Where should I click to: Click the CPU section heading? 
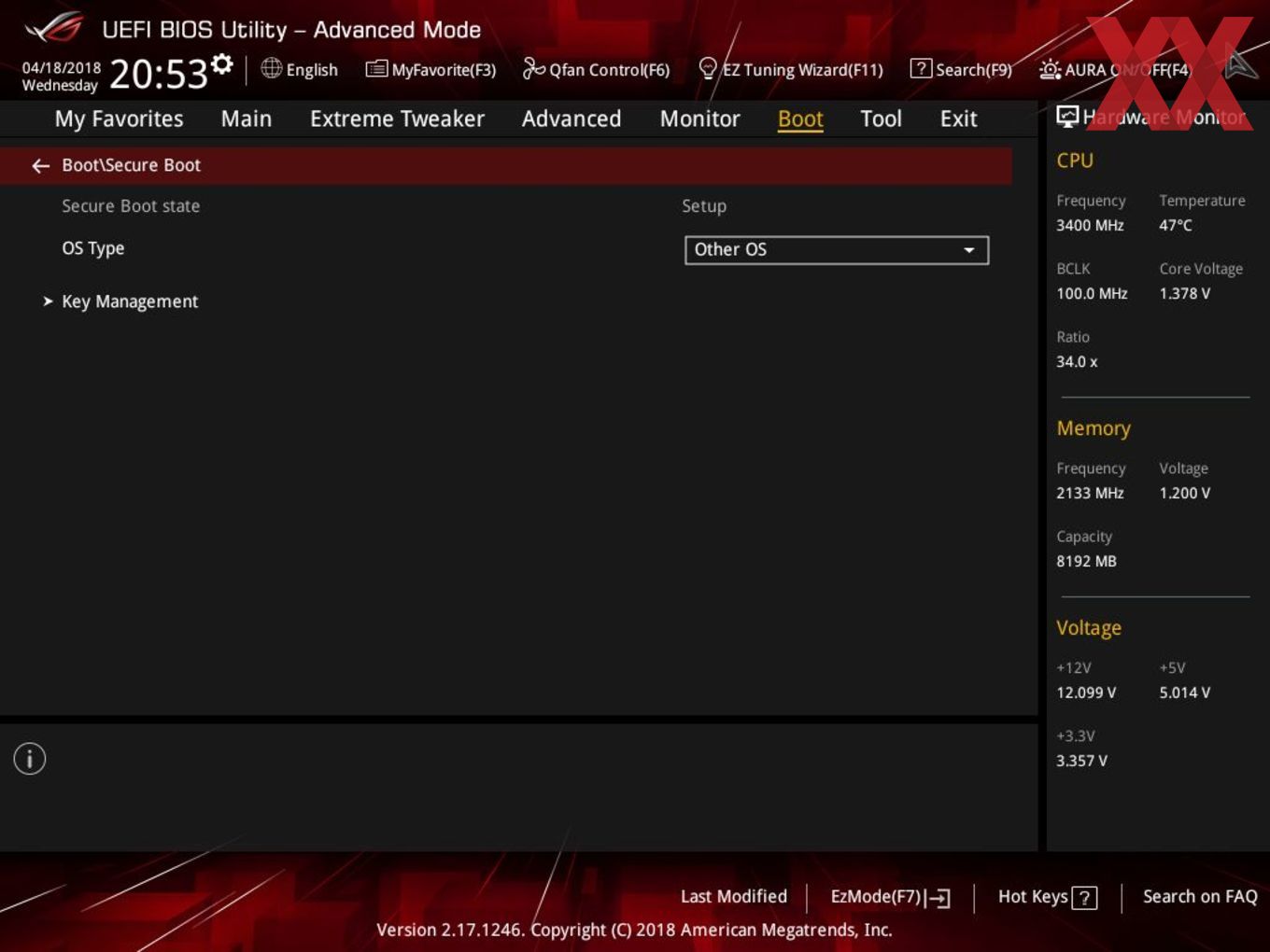pyautogui.click(x=1075, y=161)
